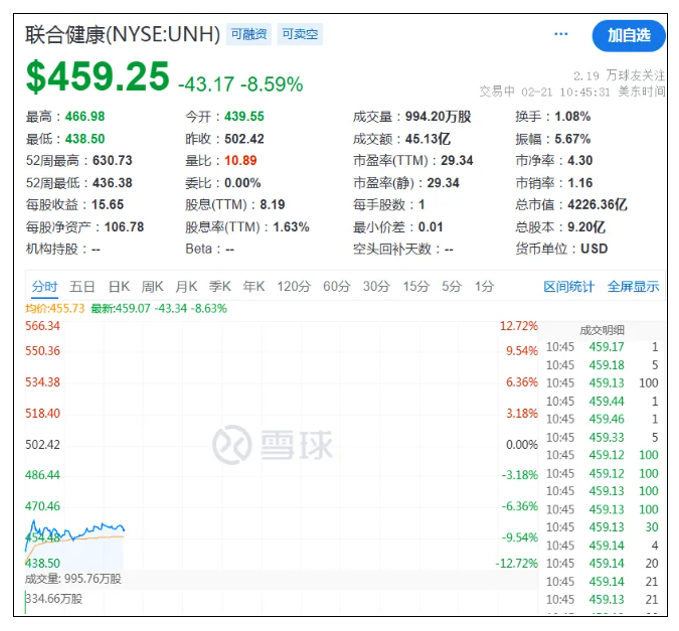
Task: Click the 全屏显示 fullscreen display link
Action: 633,287
